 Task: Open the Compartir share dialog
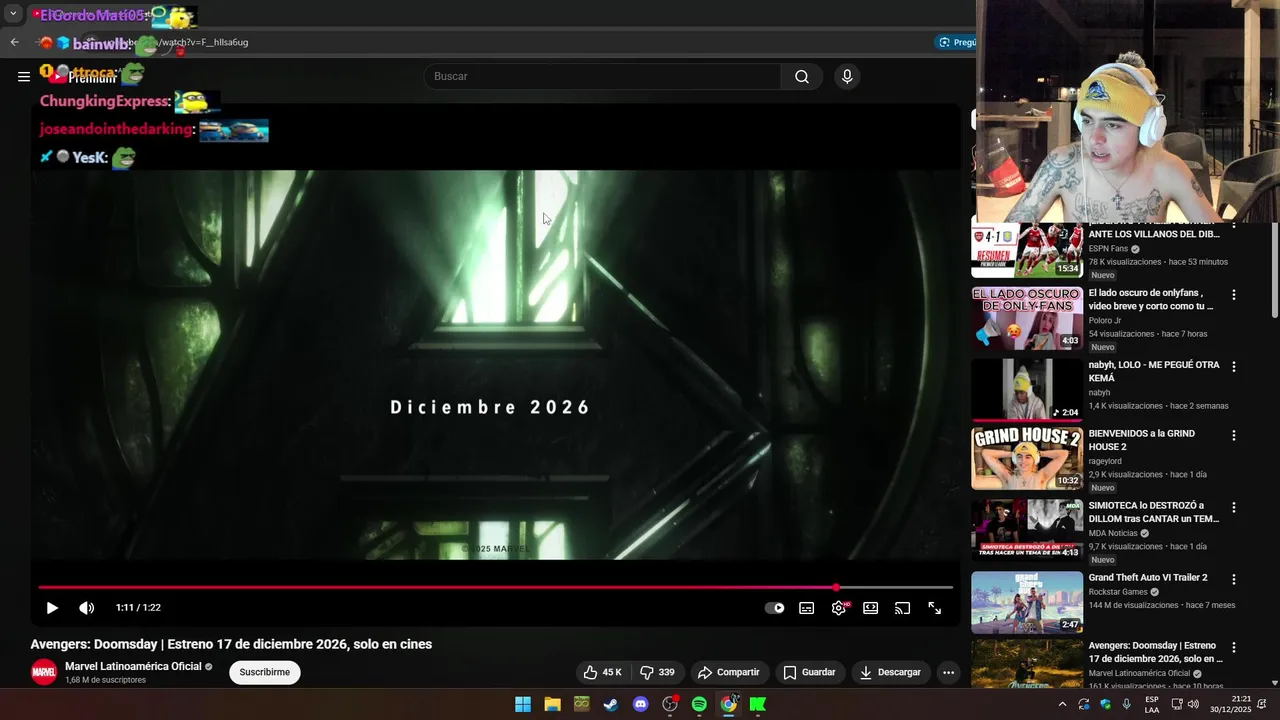[x=729, y=672]
